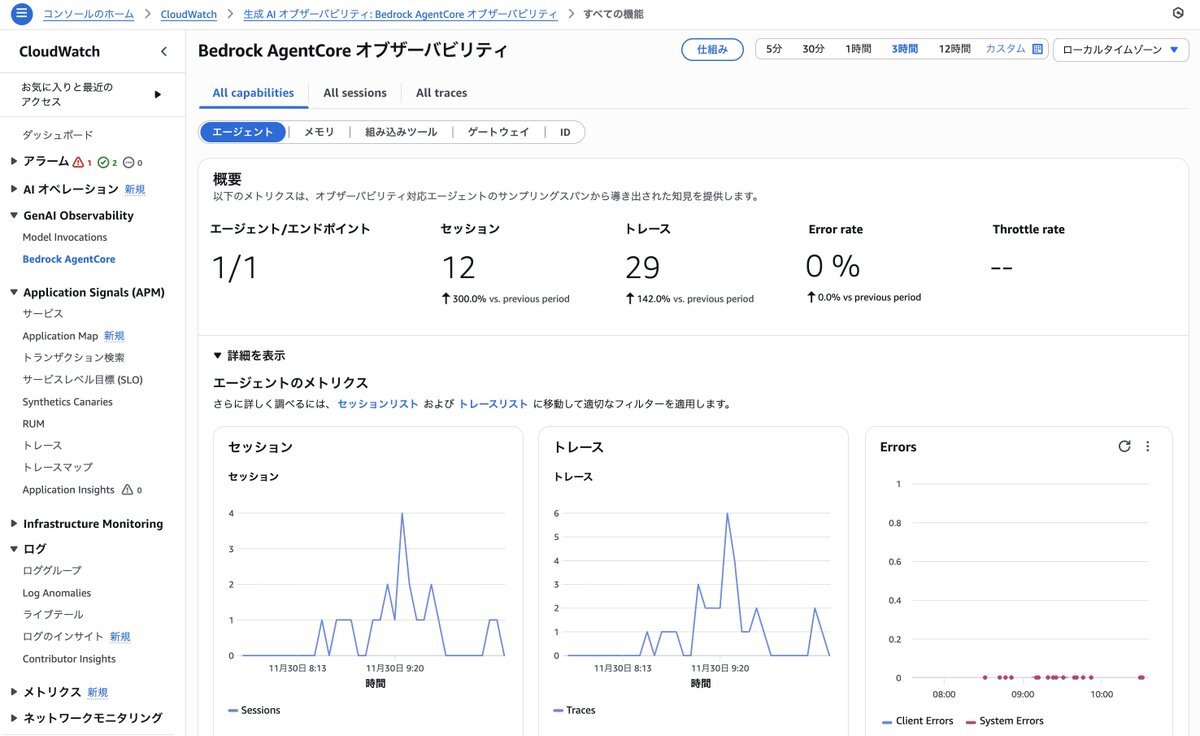Switch to the All sessions tab
Viewport: 1200px width, 736px height.
point(354,93)
